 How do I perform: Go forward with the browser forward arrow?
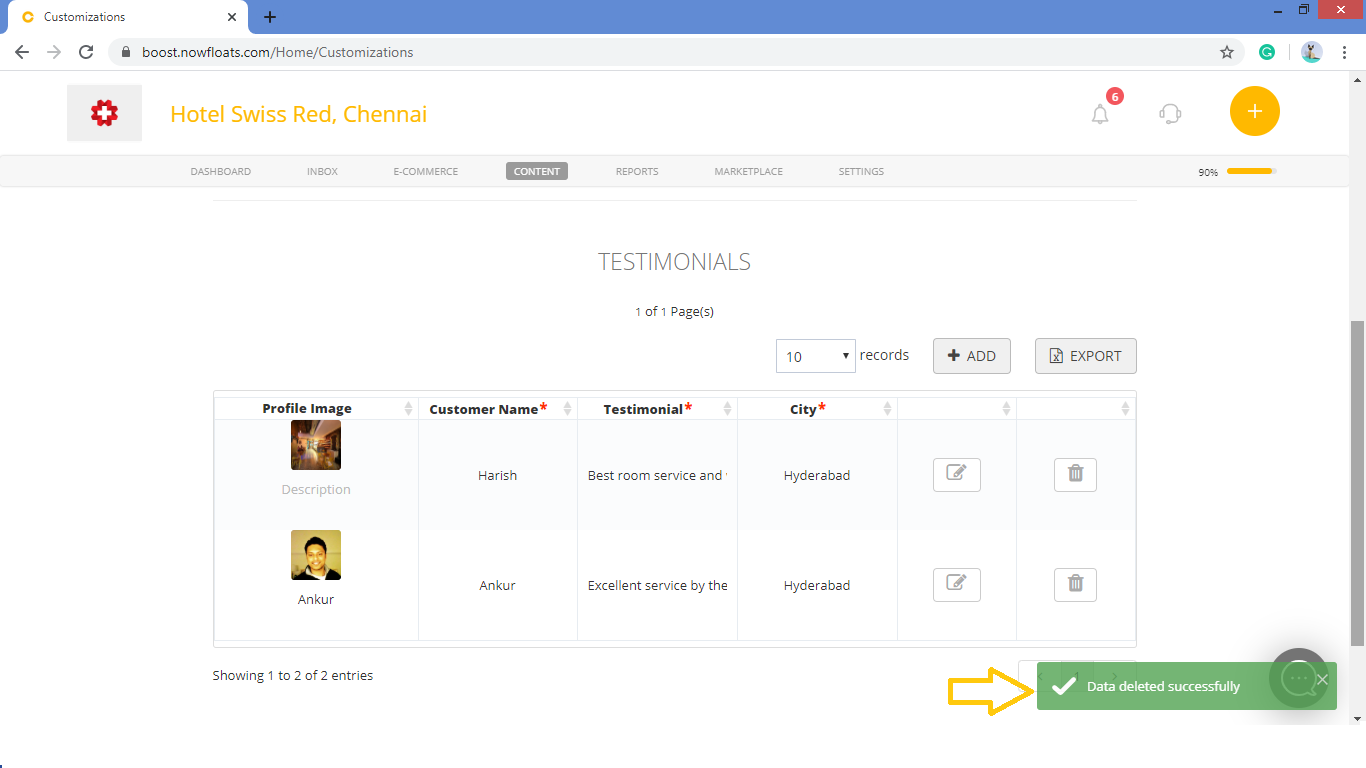[54, 52]
